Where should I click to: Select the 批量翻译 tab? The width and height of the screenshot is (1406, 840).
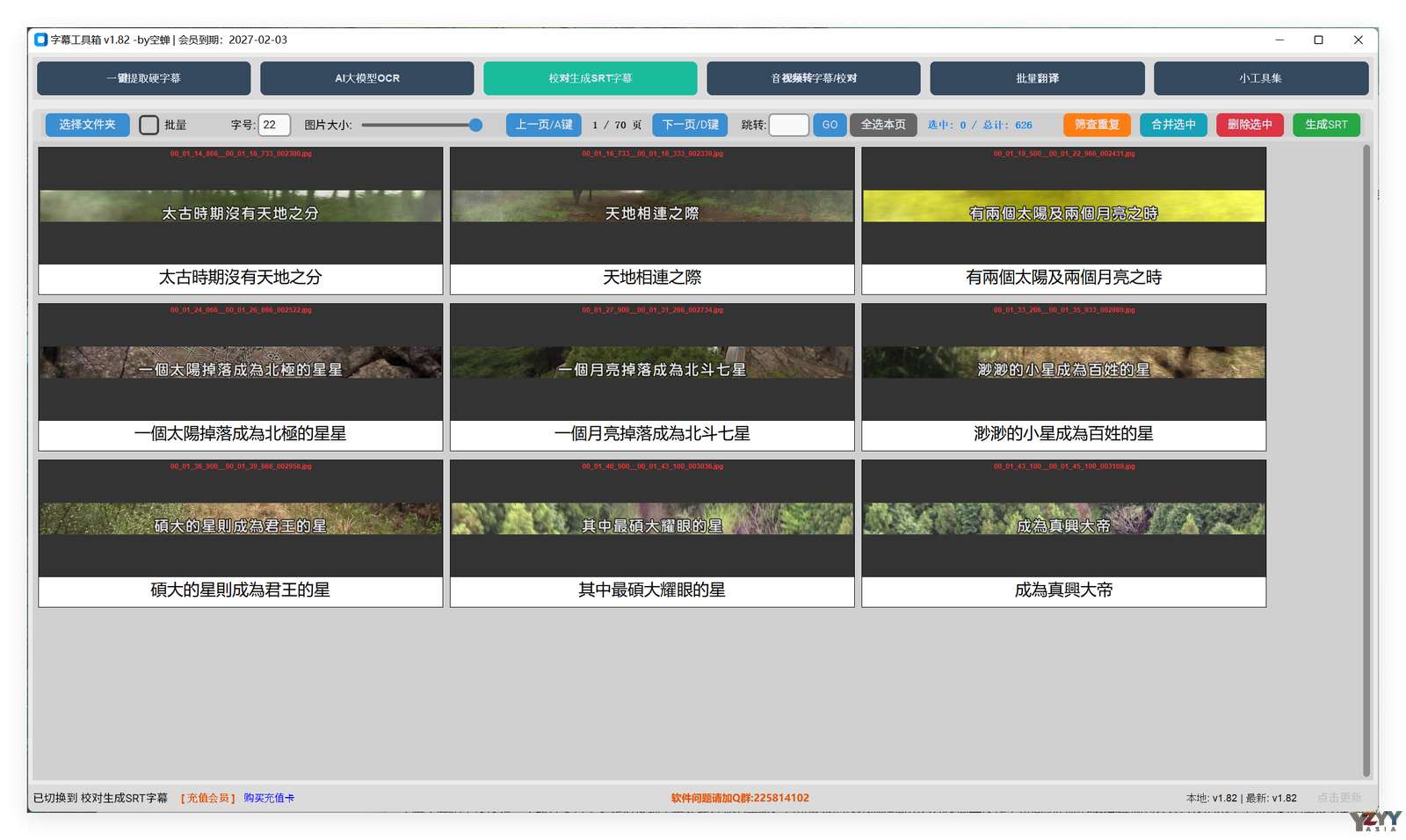[x=1037, y=78]
